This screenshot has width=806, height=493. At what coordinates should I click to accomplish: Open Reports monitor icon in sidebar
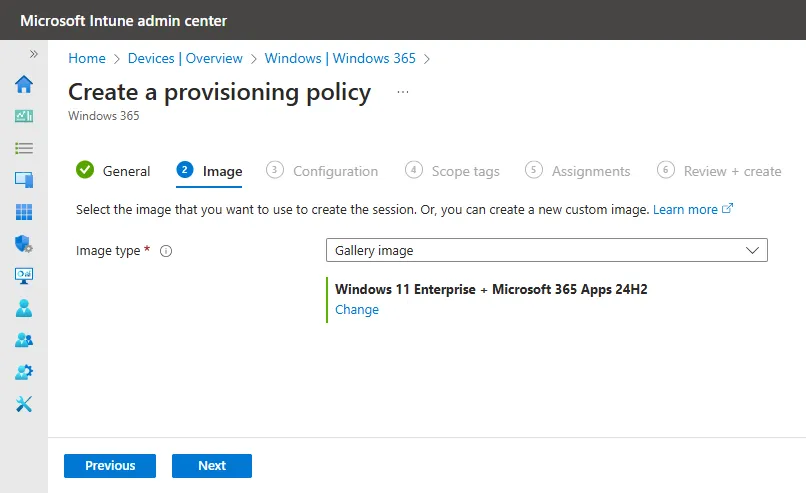(x=24, y=276)
